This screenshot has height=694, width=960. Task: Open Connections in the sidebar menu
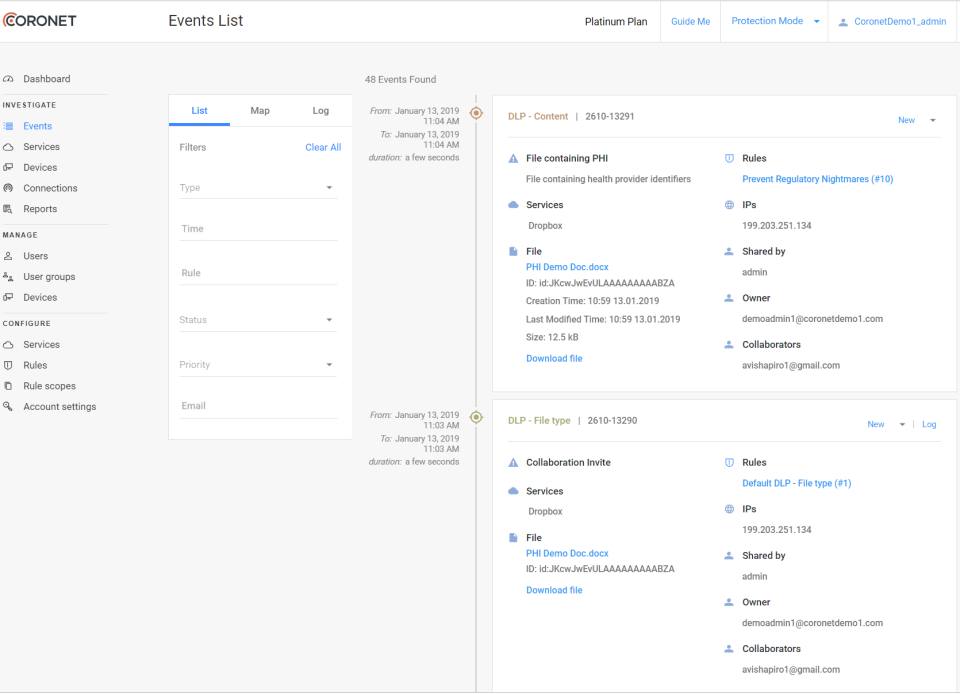point(50,188)
